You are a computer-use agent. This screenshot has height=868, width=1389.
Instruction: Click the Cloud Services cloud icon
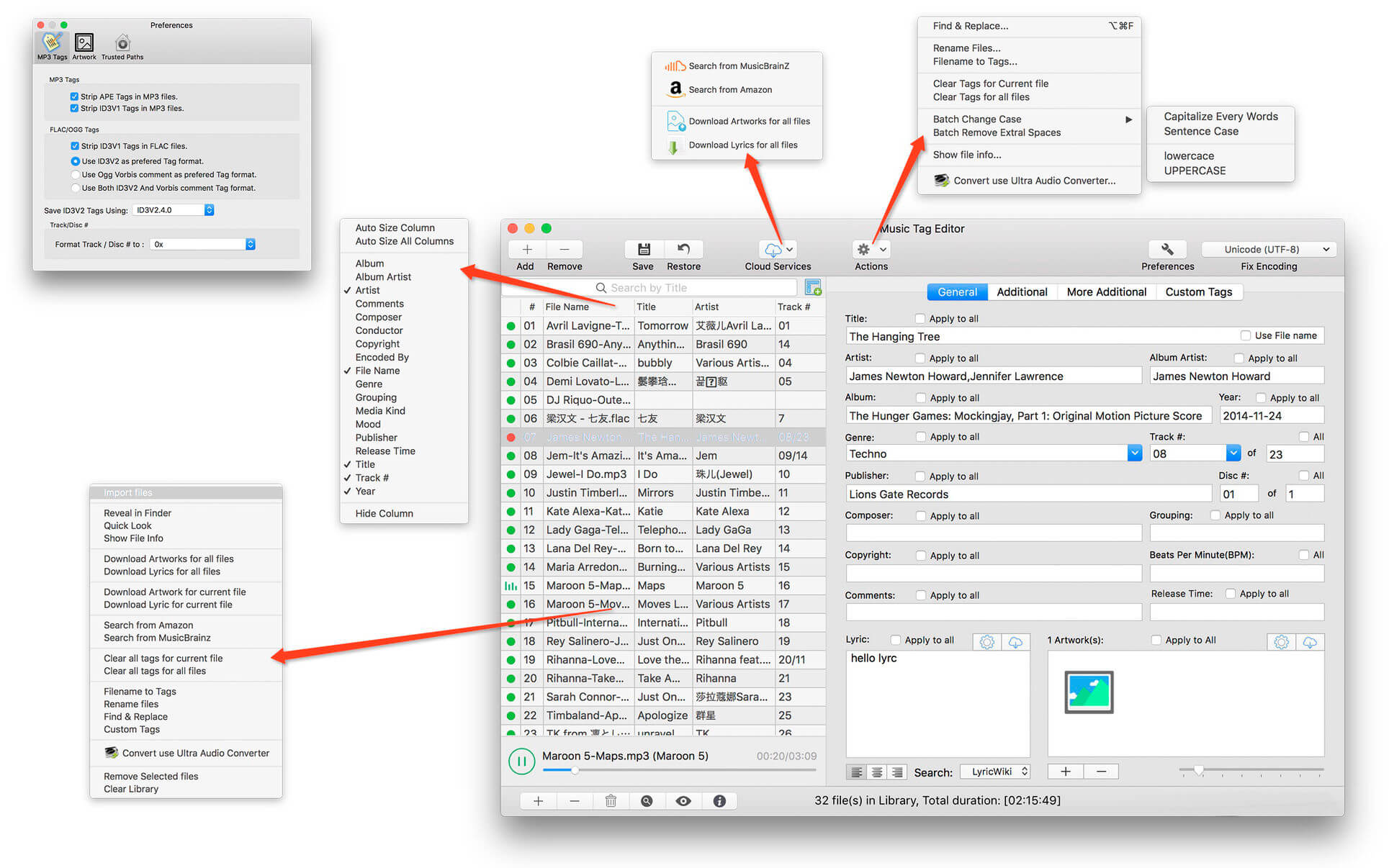pyautogui.click(x=773, y=250)
